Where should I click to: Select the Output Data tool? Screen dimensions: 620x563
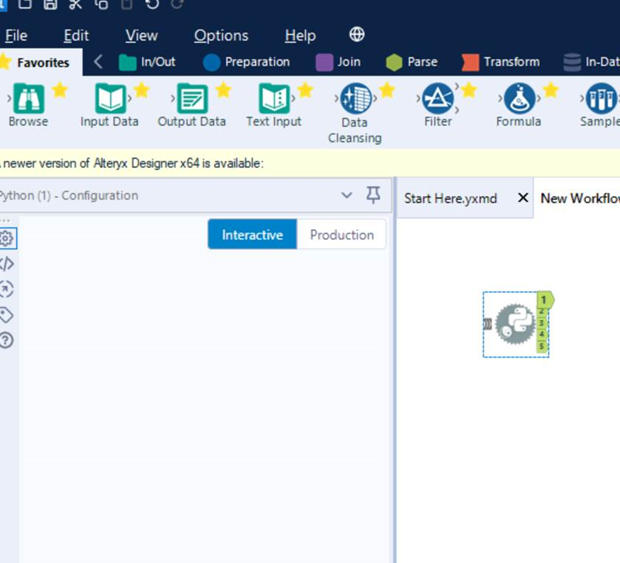(192, 98)
